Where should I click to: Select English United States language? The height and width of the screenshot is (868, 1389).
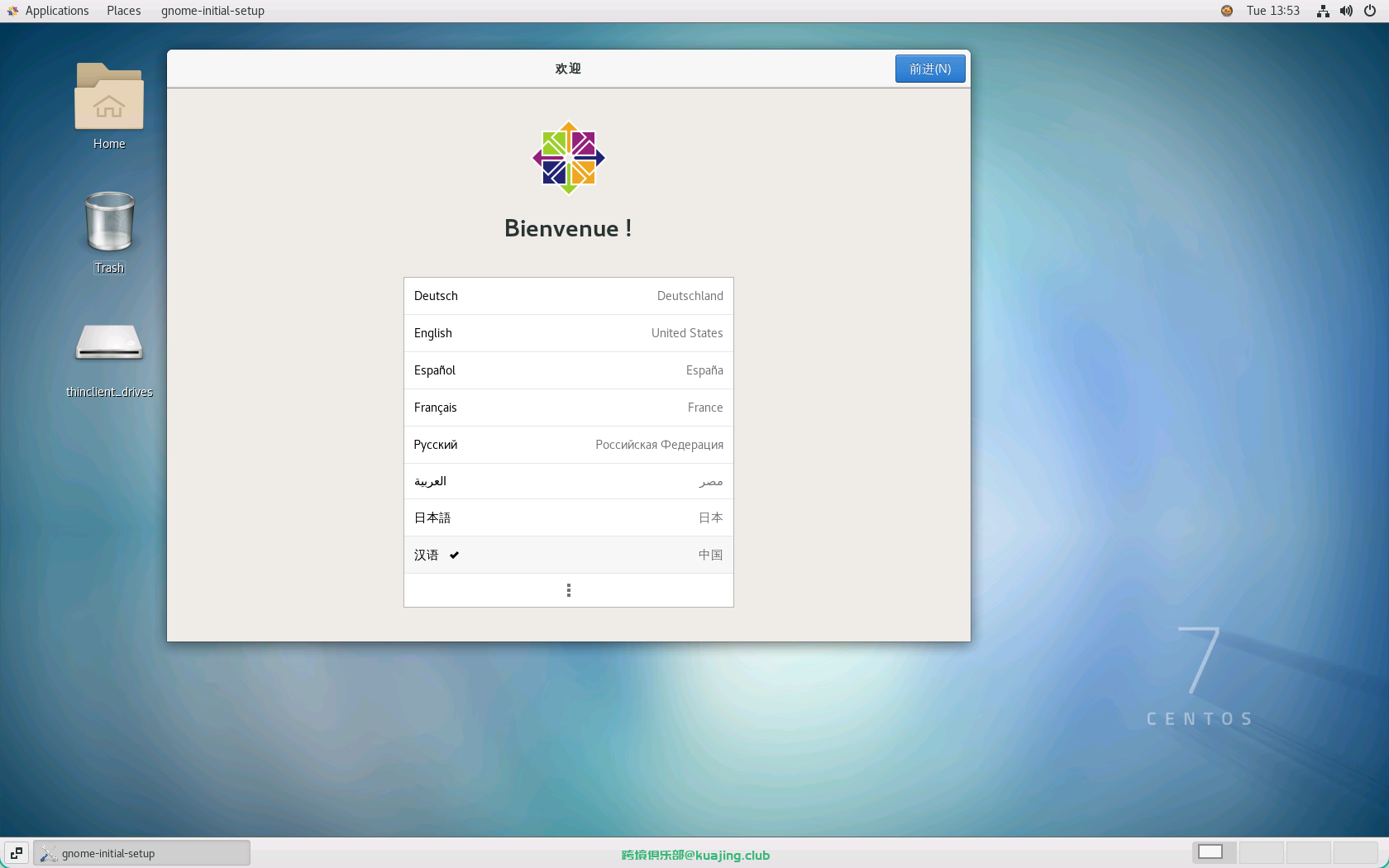coord(569,333)
